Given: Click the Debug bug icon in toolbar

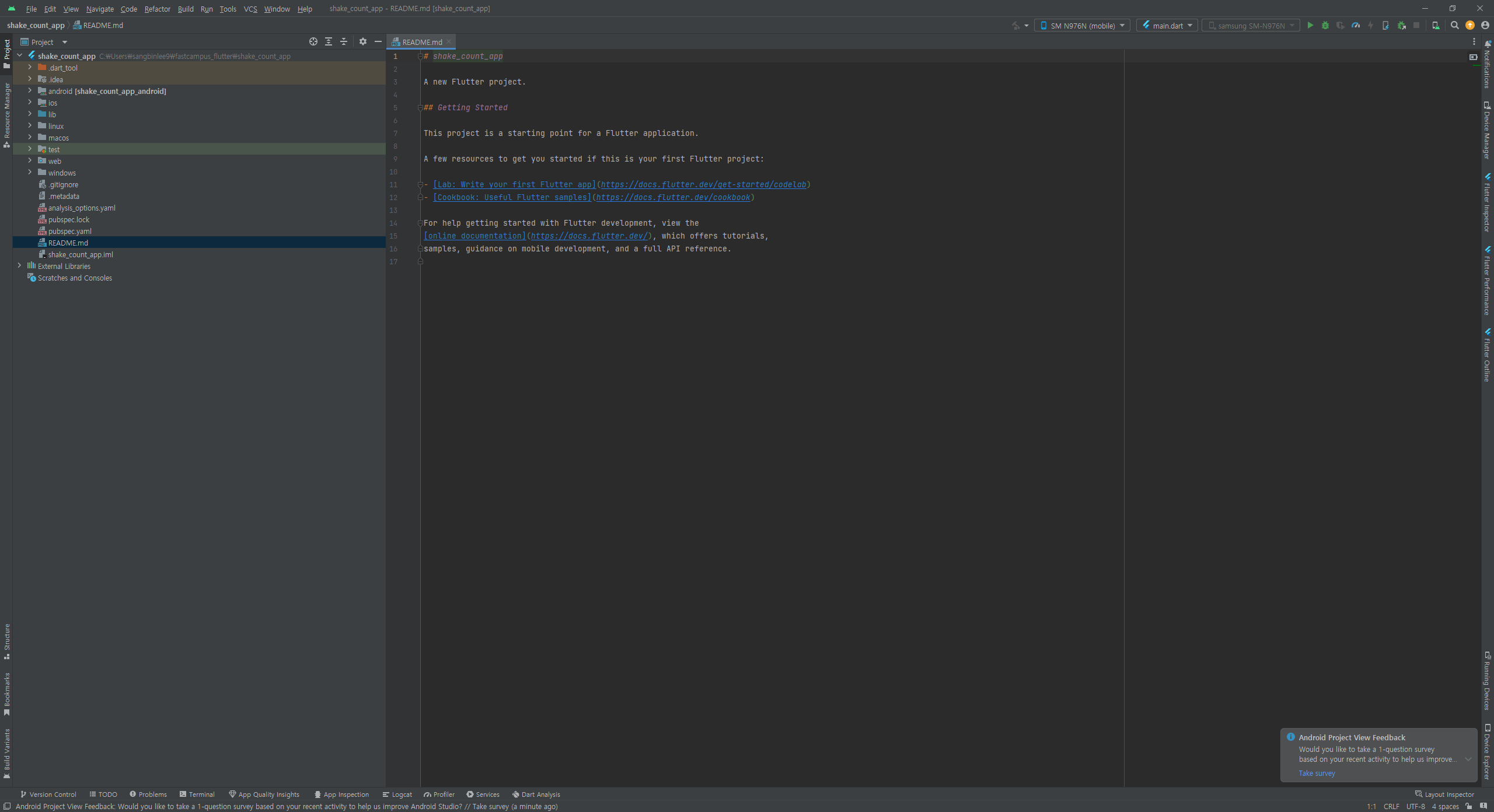Looking at the screenshot, I should pos(1325,25).
